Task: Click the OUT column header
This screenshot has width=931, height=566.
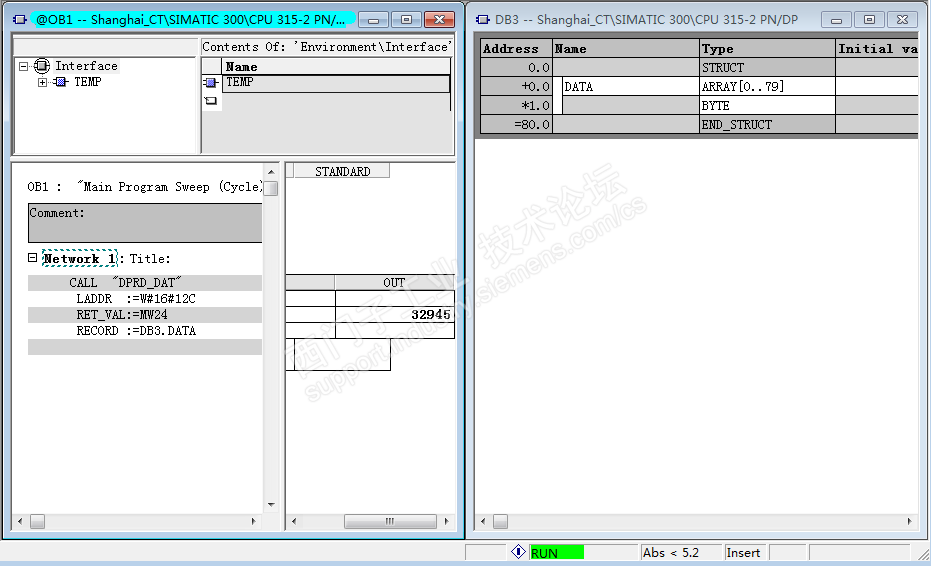Action: tap(394, 282)
